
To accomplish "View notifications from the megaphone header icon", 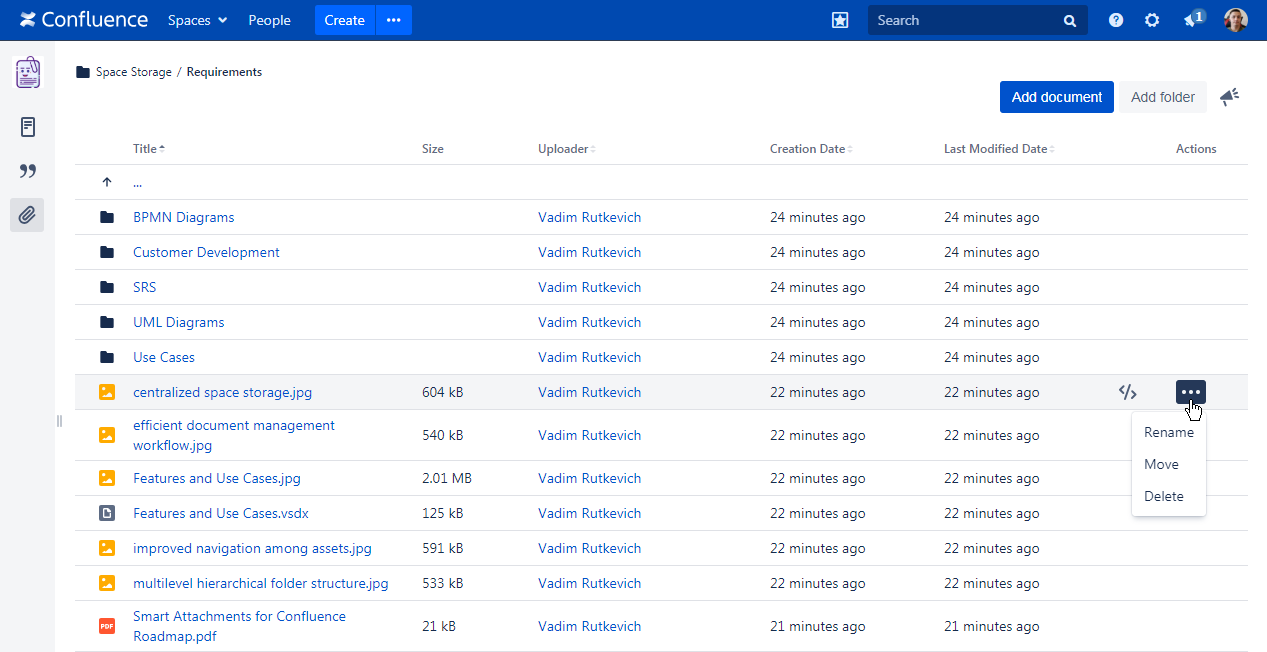I will click(1192, 20).
